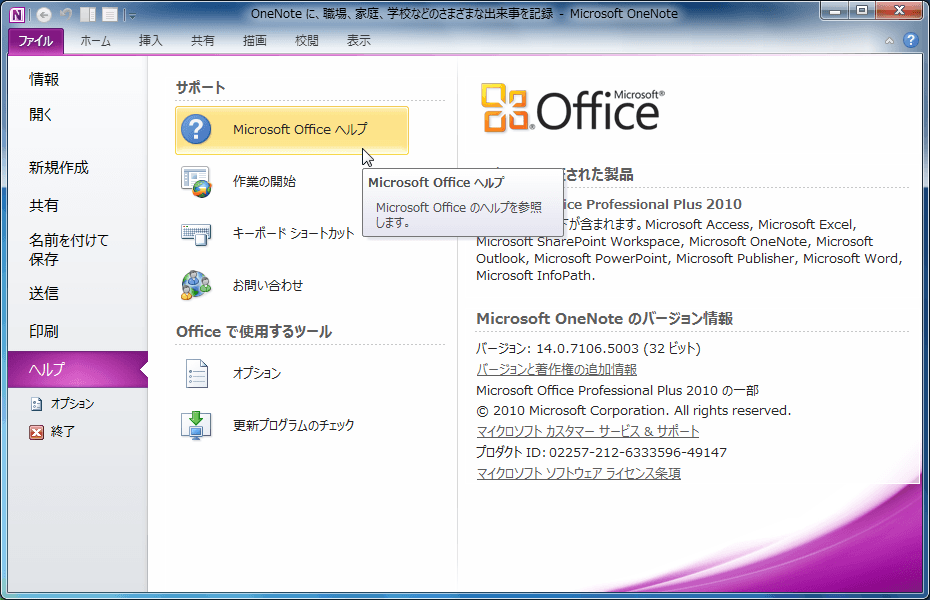
Task: Click the キーボード ショートカット label
Action: click(x=294, y=234)
